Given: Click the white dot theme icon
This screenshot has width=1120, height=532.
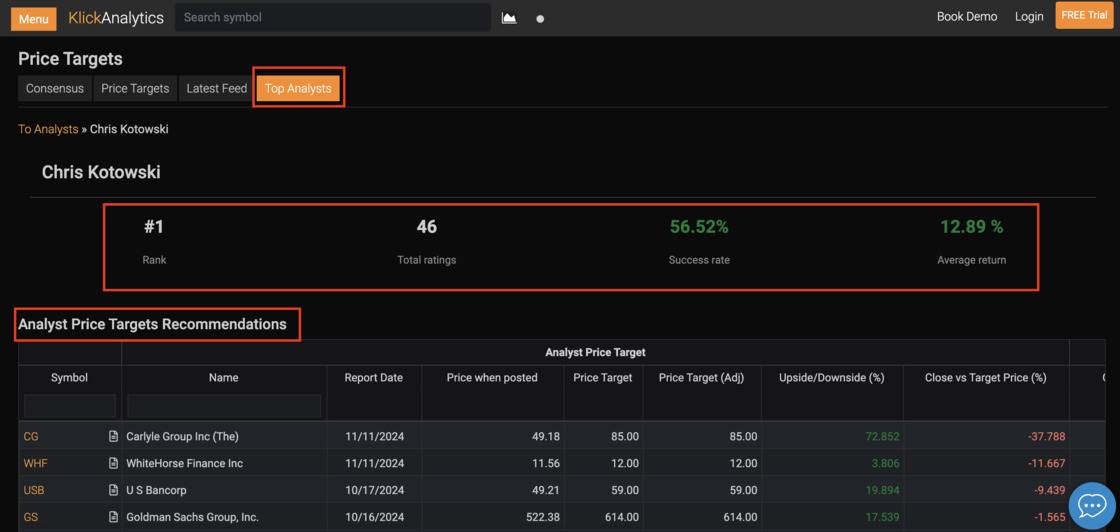Looking at the screenshot, I should (x=540, y=19).
